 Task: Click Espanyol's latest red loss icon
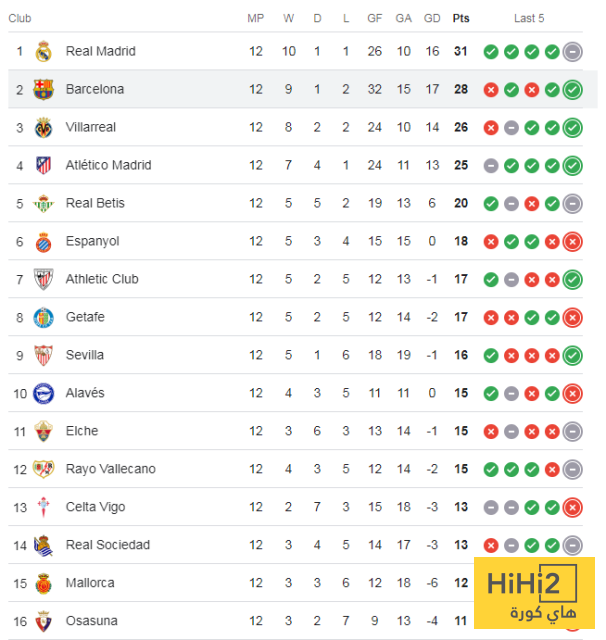572,242
